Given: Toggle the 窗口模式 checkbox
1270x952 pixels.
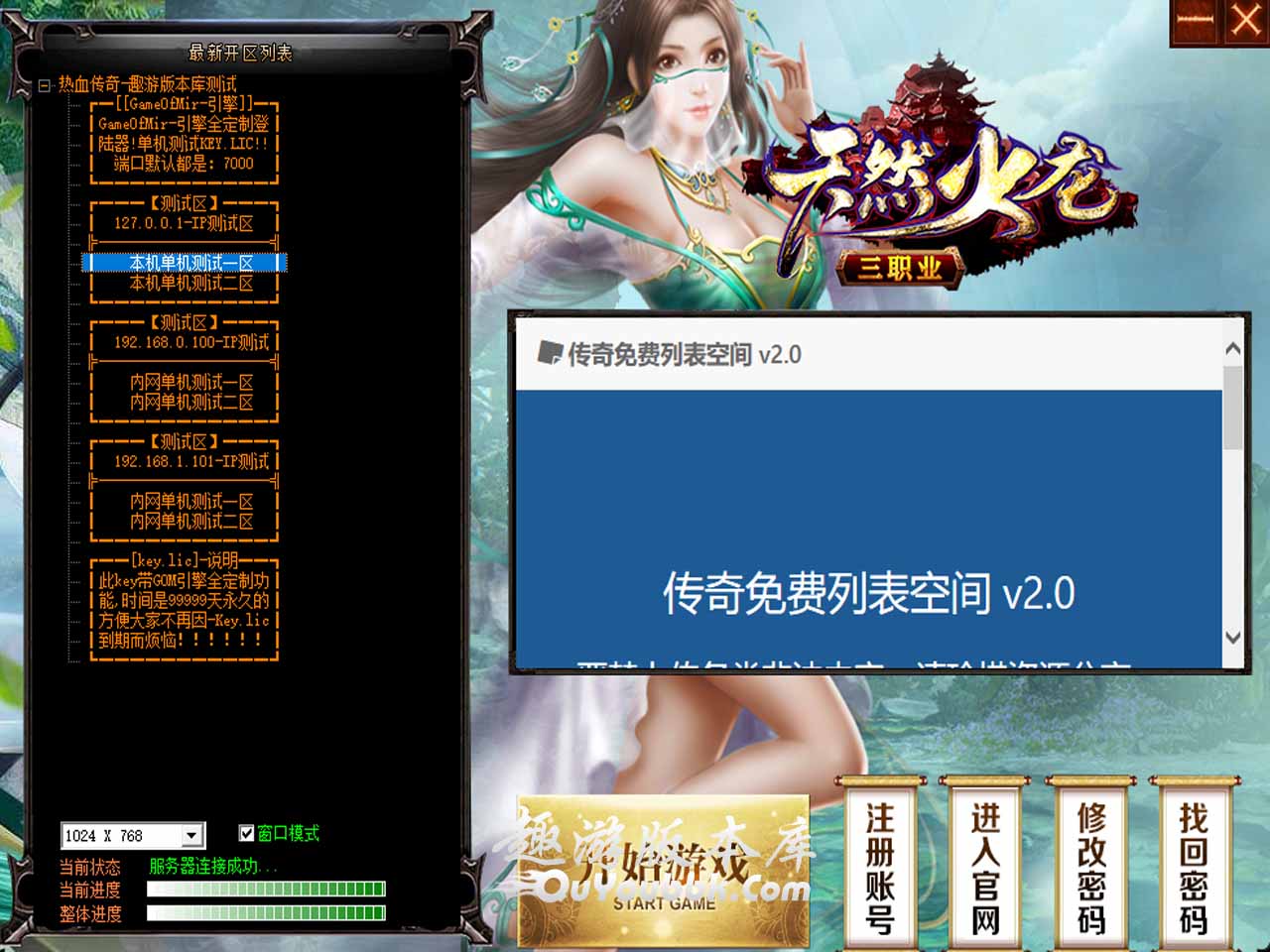Looking at the screenshot, I should click(x=247, y=833).
